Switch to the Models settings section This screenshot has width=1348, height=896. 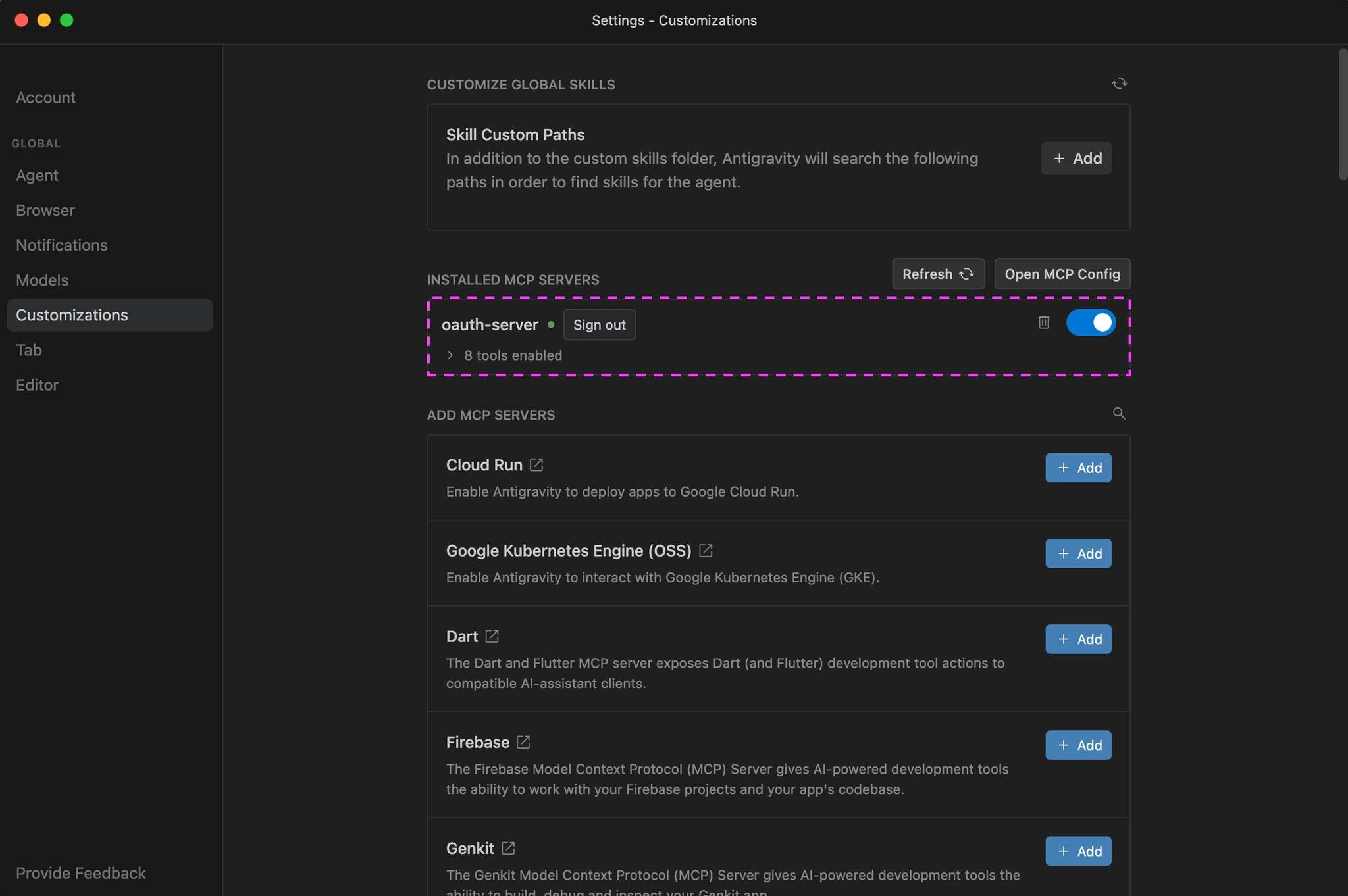[42, 280]
